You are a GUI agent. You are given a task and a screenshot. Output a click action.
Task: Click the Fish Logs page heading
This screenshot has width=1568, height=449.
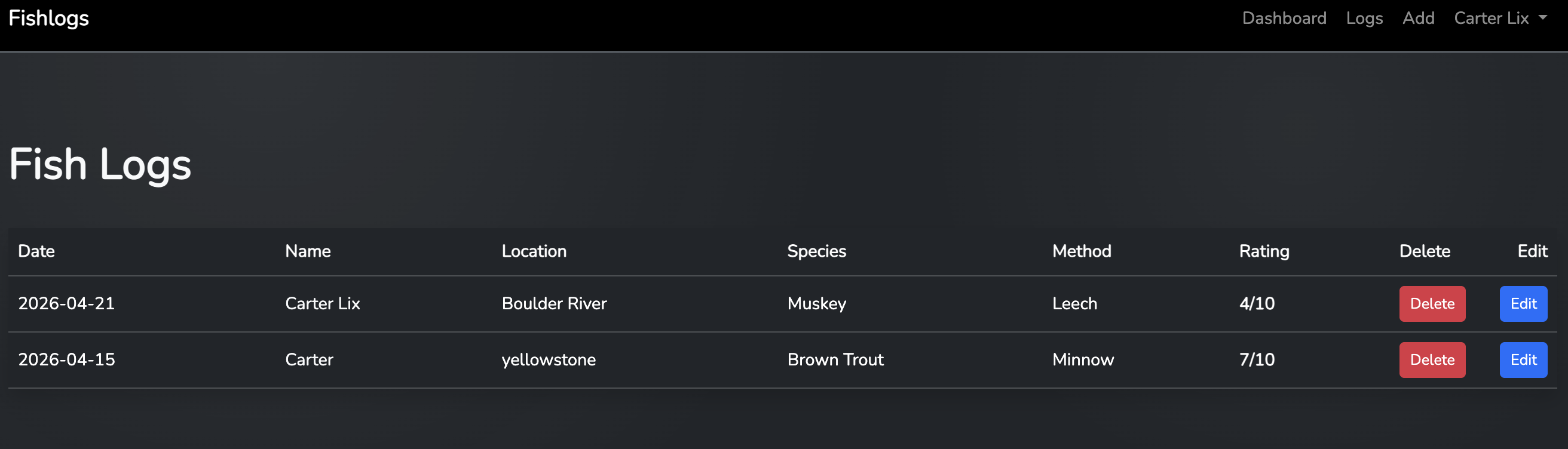click(100, 164)
